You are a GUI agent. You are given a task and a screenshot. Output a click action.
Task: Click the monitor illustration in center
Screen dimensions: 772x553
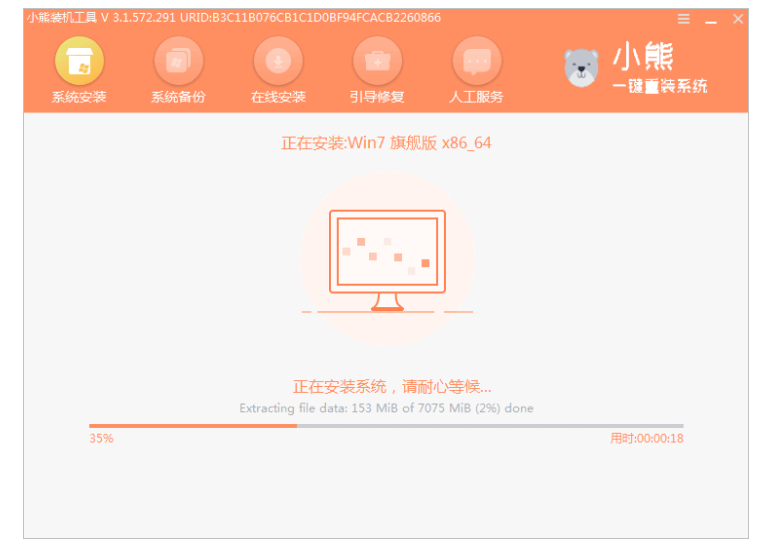pos(387,260)
